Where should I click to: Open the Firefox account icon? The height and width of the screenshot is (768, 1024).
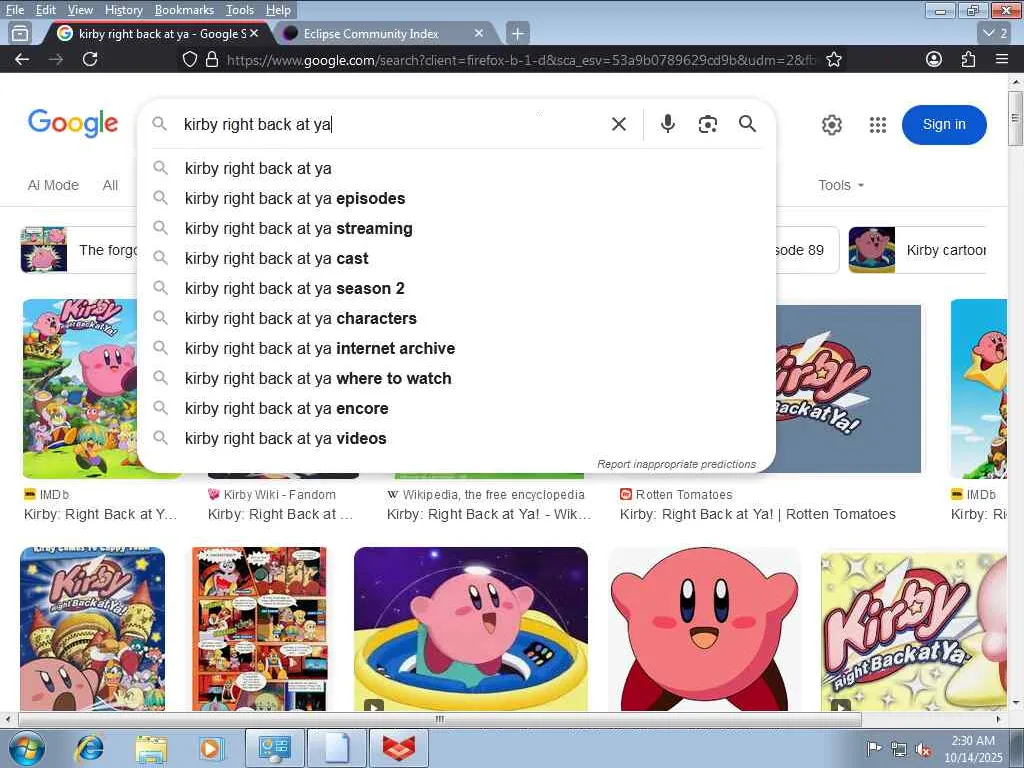coord(934,59)
